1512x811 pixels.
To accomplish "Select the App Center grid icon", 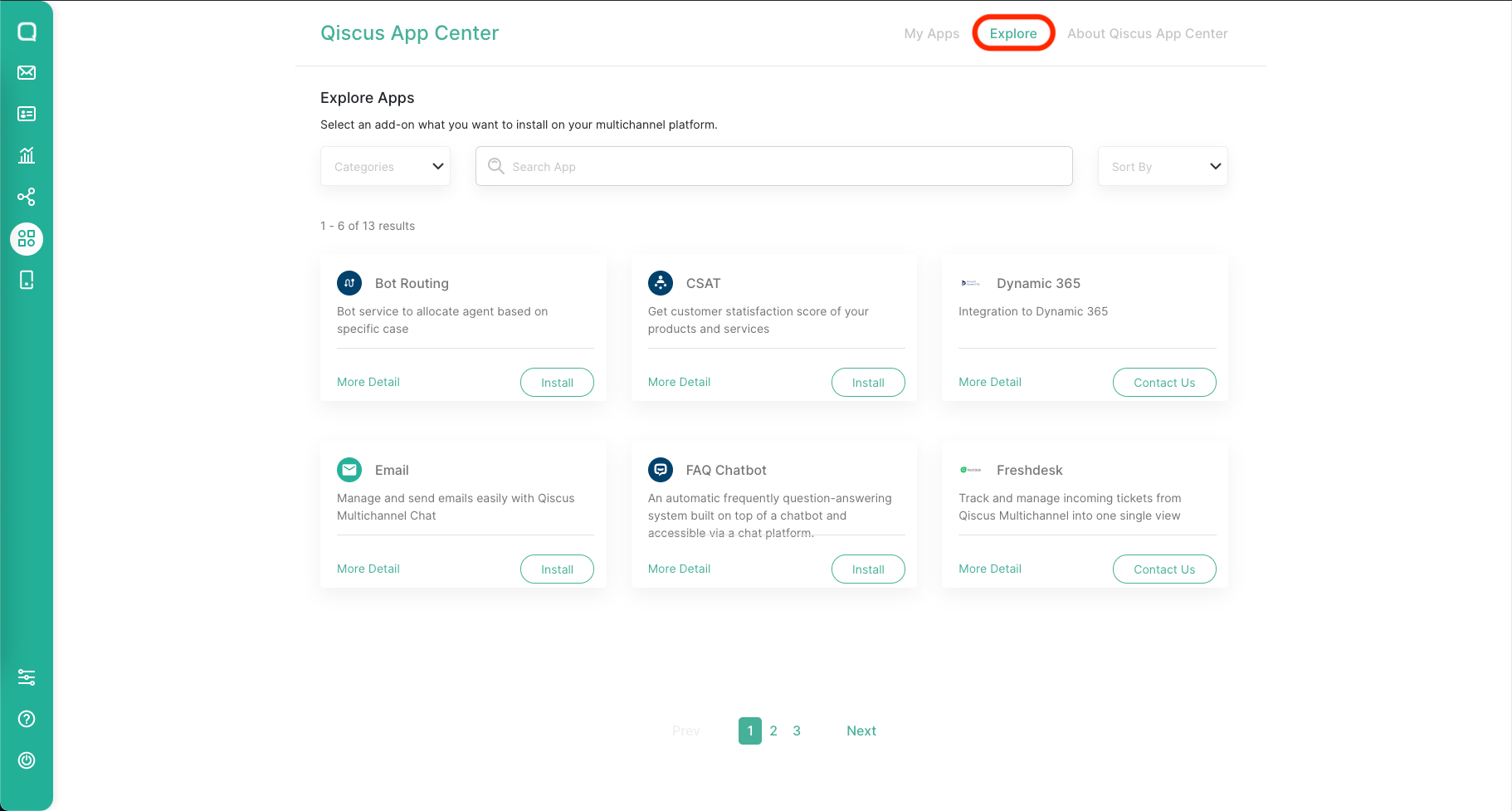I will pos(27,239).
